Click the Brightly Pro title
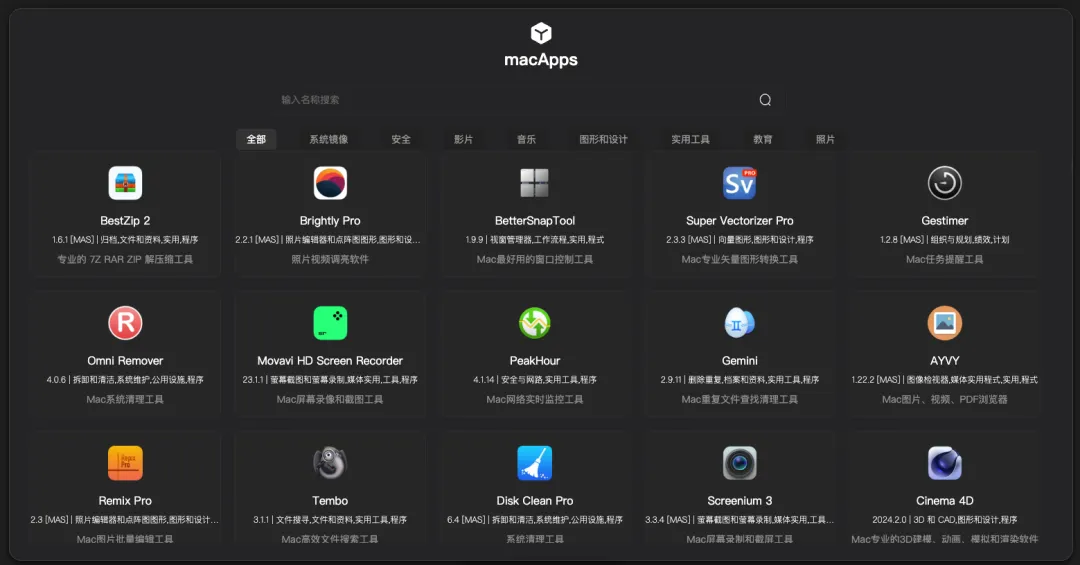The image size is (1080, 565). point(330,220)
